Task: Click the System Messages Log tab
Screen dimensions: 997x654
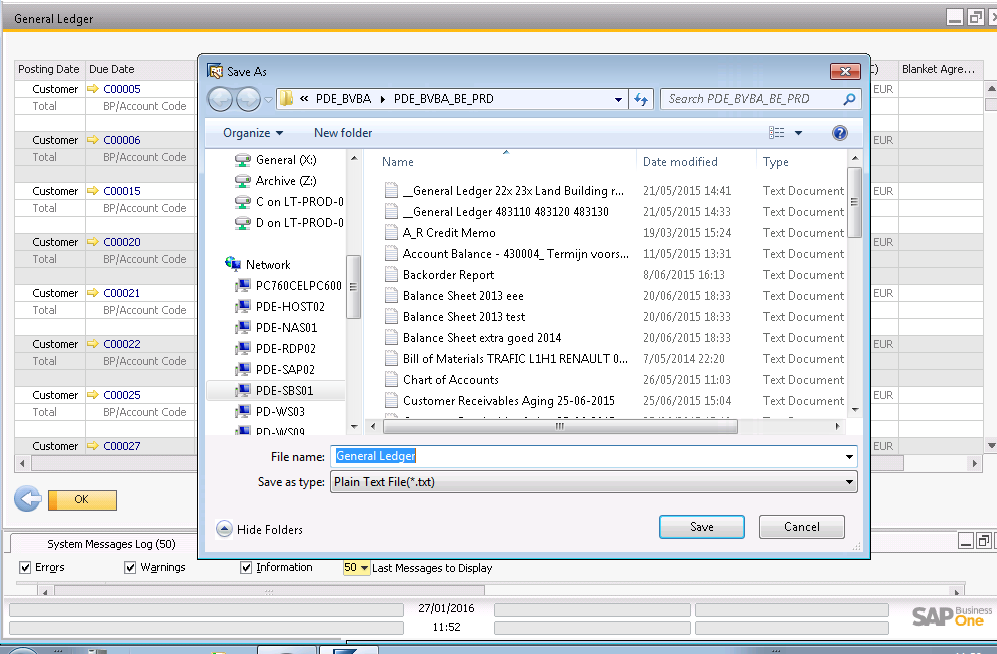Action: pyautogui.click(x=110, y=544)
